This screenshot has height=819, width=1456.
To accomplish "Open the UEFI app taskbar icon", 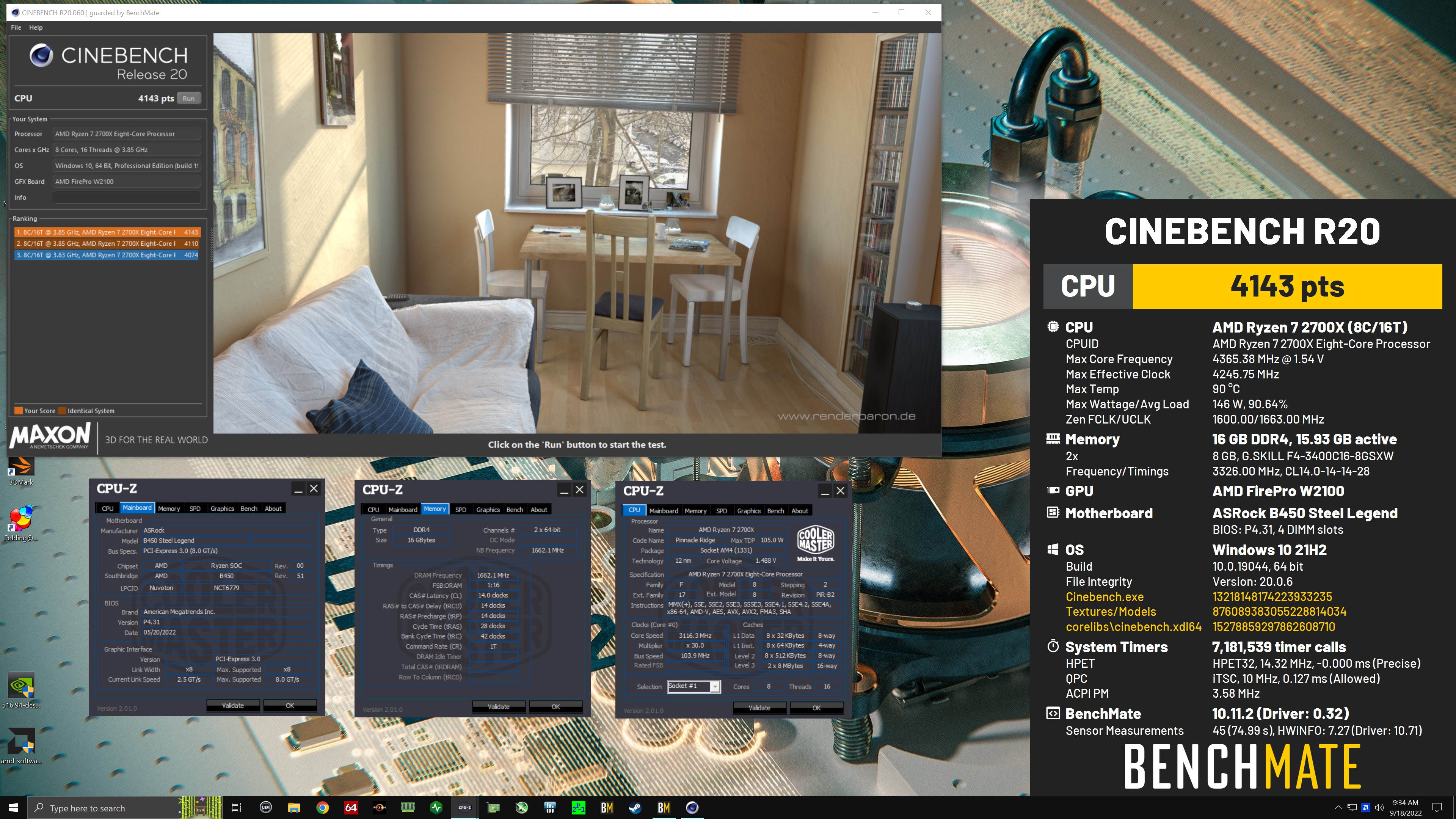I will [266, 808].
